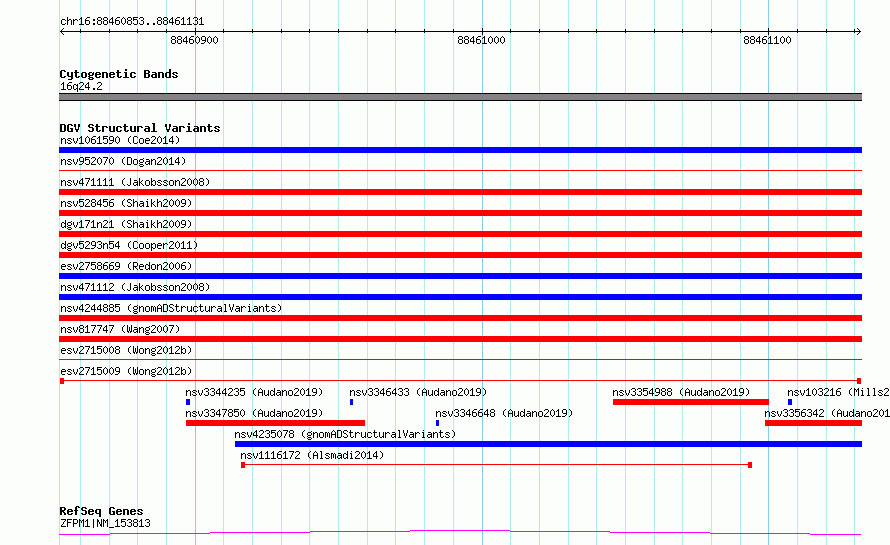Click the nsv471111 (Jakobsson2008) label

[x=135, y=182]
